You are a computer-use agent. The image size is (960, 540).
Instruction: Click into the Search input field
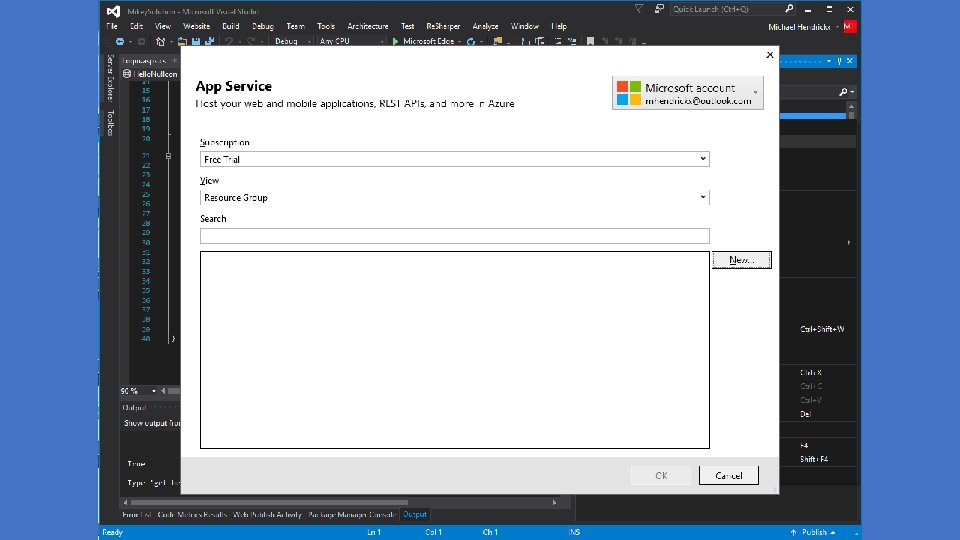pyautogui.click(x=454, y=236)
